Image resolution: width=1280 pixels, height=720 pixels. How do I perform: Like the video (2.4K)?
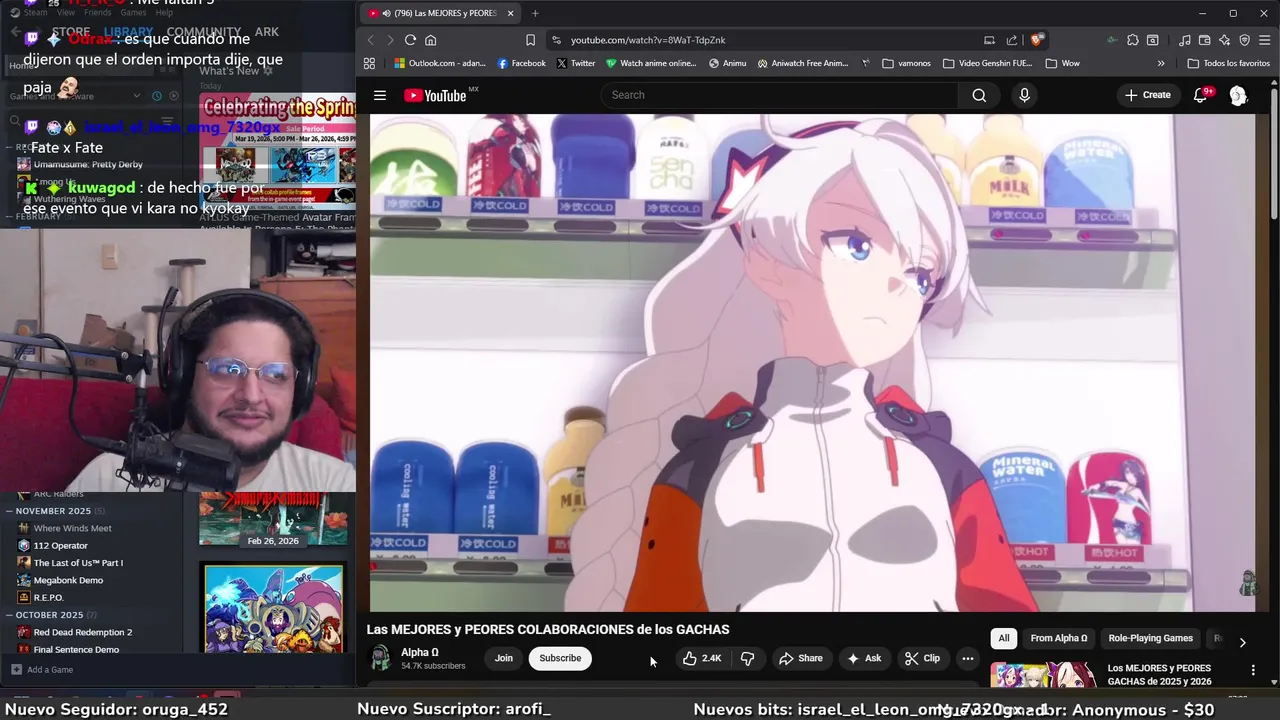coord(701,658)
